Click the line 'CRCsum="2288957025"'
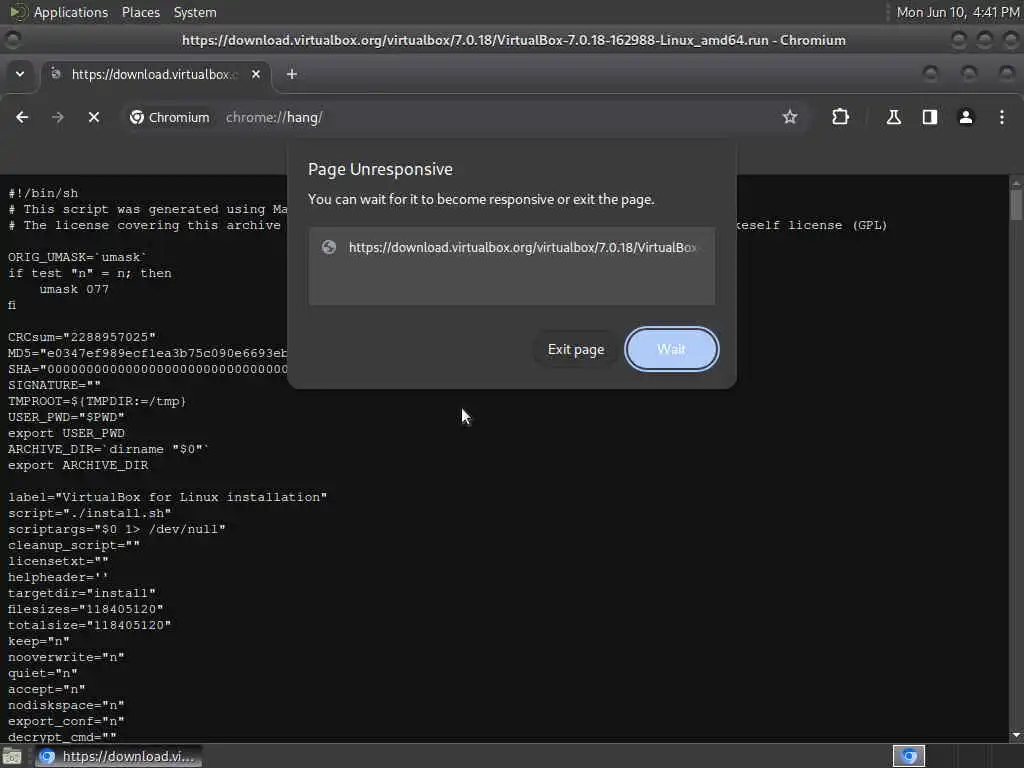Screen dimensions: 1024x768 (82, 337)
